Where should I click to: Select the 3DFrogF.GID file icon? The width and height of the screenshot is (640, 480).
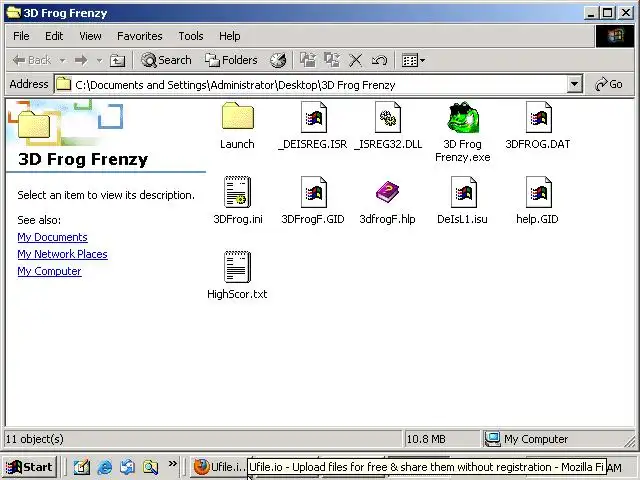coord(313,192)
